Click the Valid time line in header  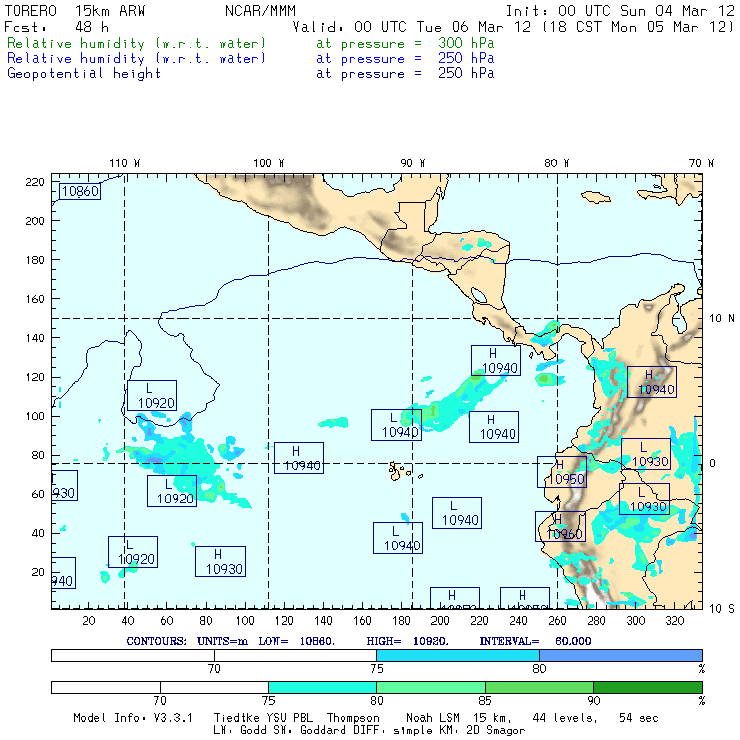pos(513,27)
